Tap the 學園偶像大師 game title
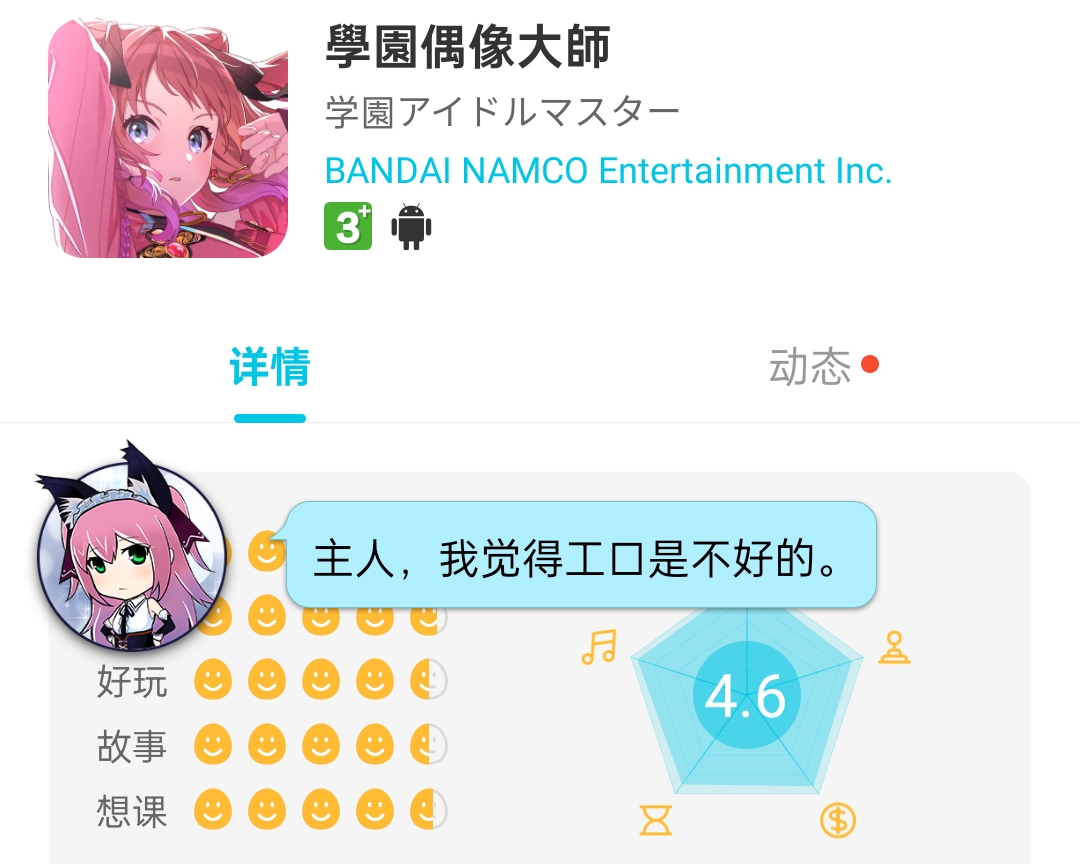Screen dimensions: 1080x864 coord(468,47)
